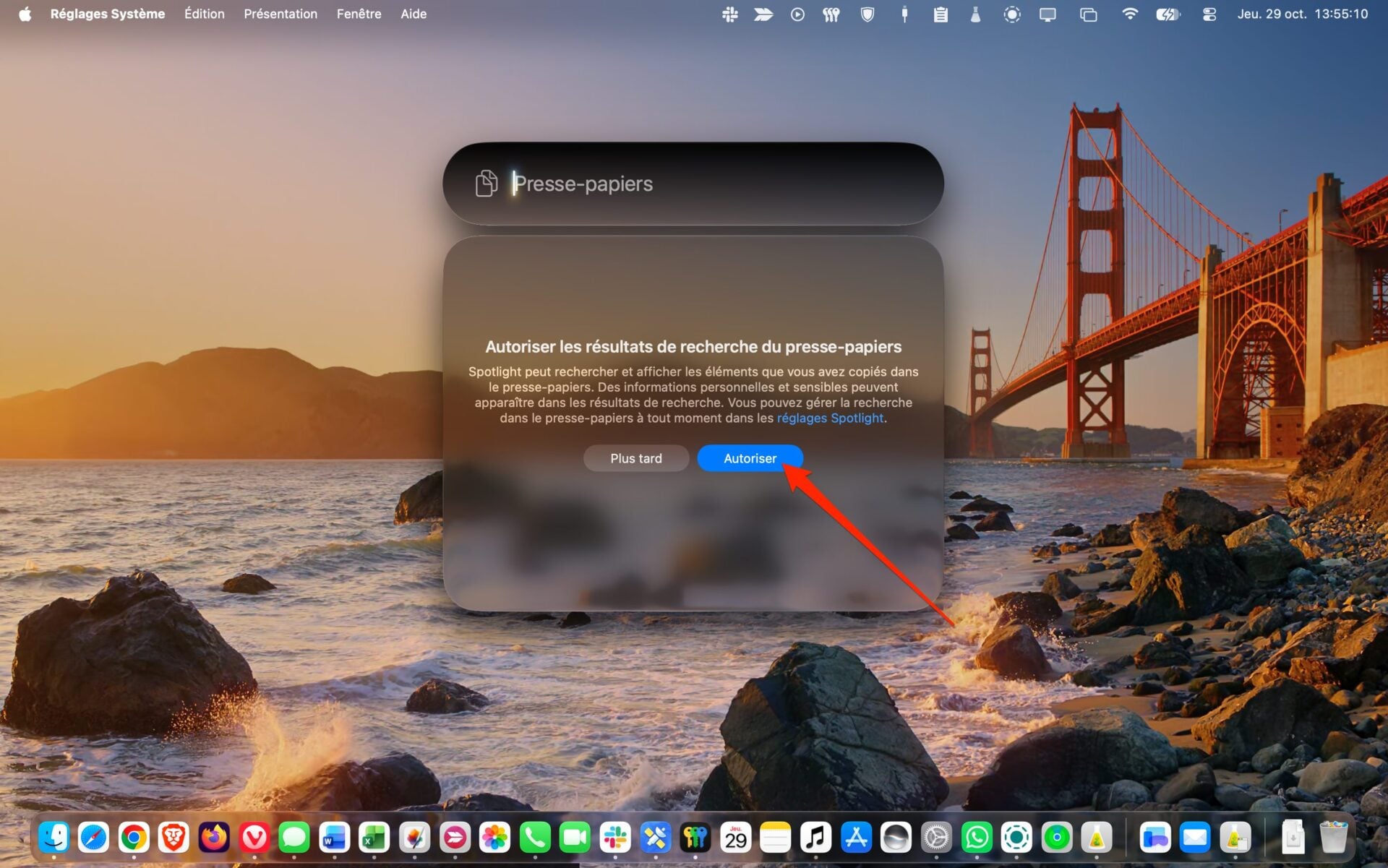Launch Safari from the Dock

pos(94,838)
